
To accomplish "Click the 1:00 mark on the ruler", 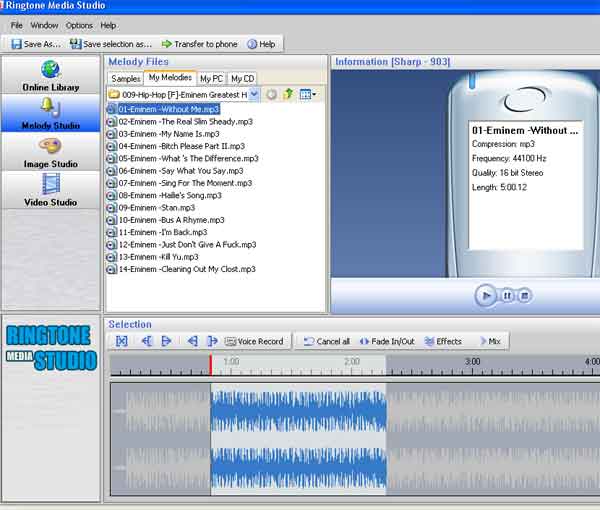I will [231, 362].
